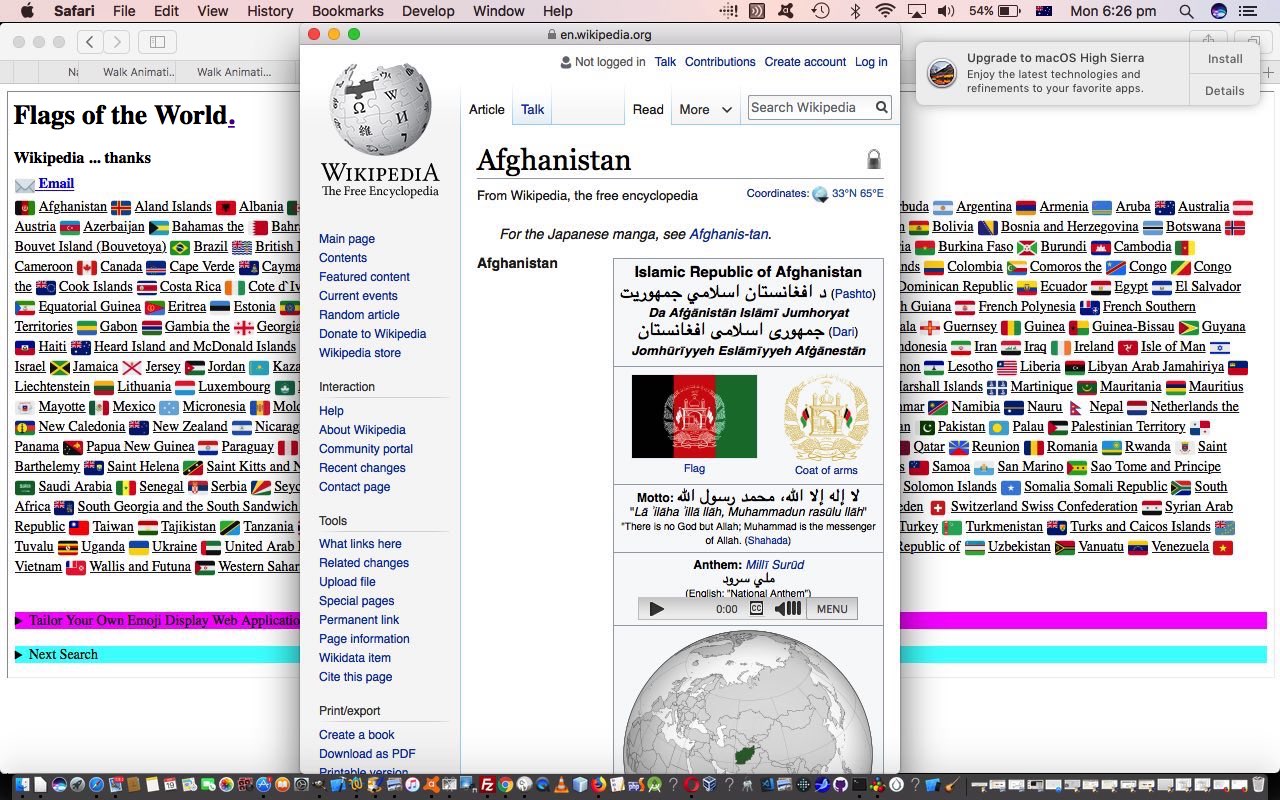Open the Apple menu
The height and width of the screenshot is (800, 1280).
(27, 11)
